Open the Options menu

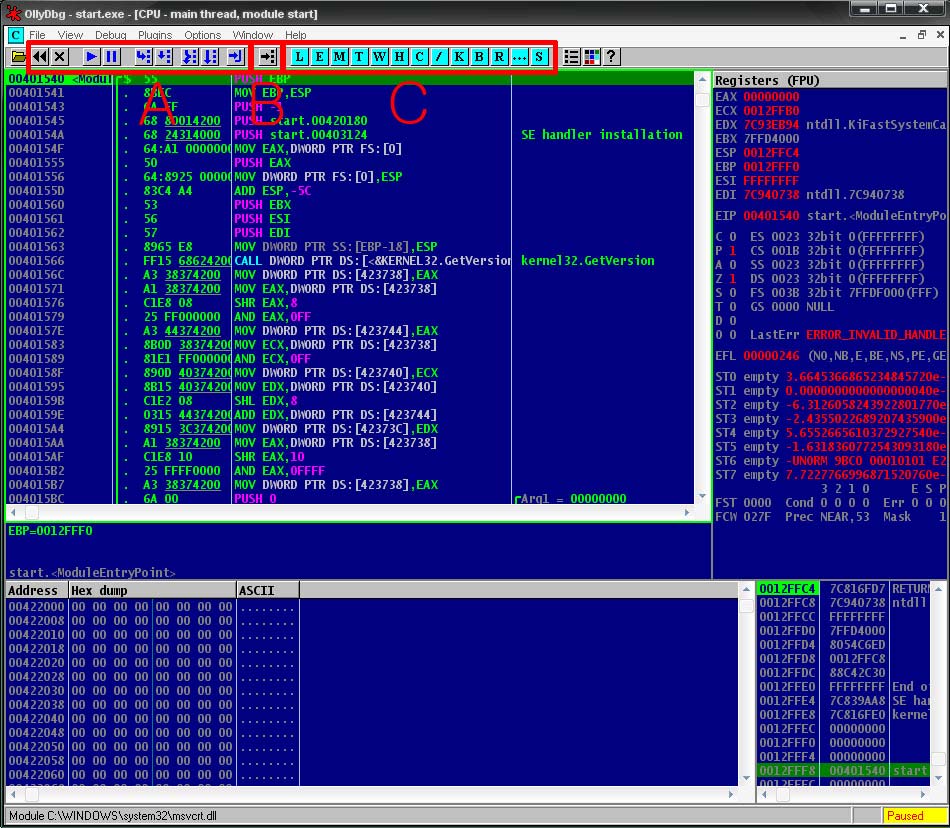202,35
